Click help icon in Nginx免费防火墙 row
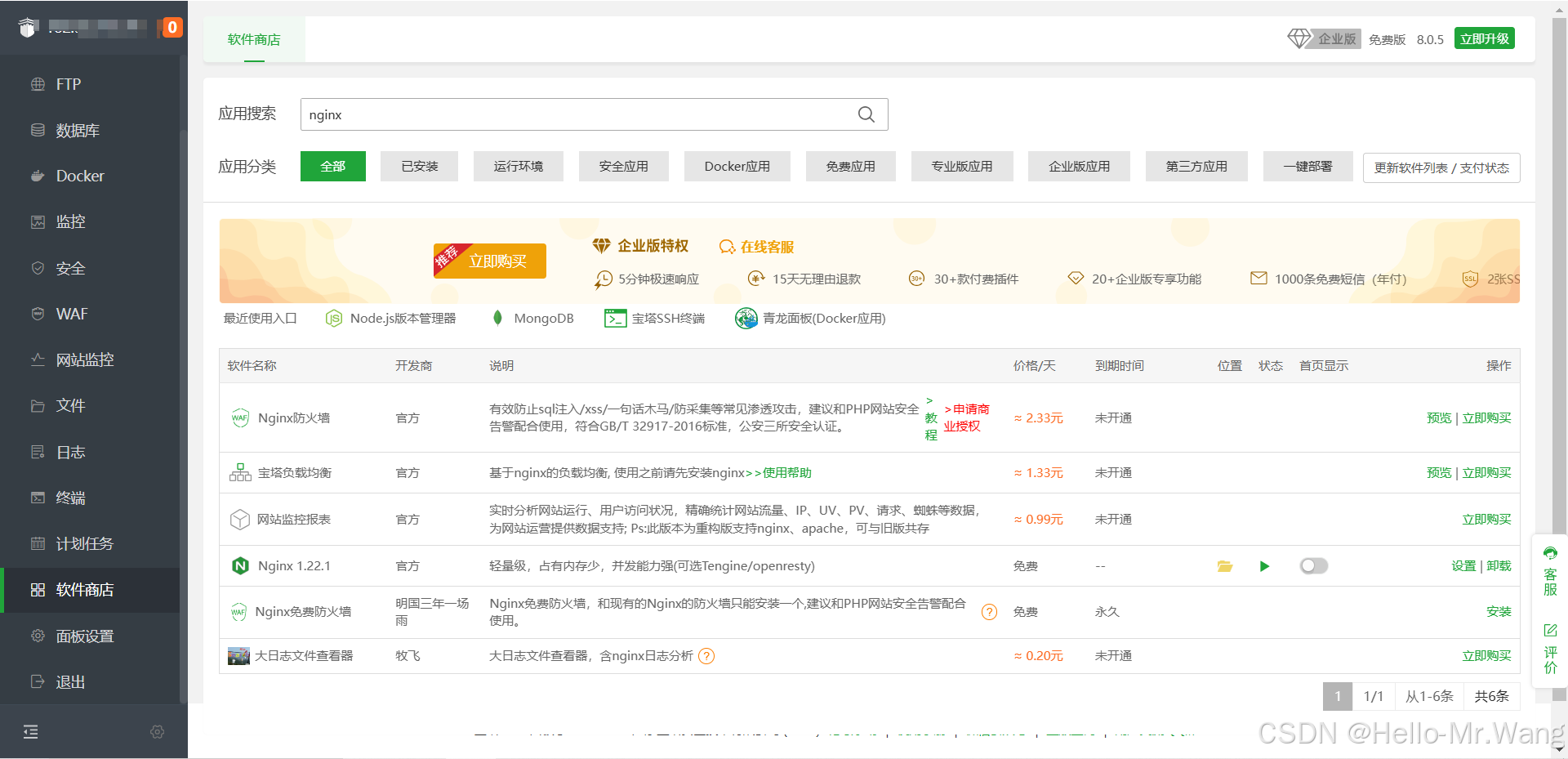Screen dimensions: 1568x759 (989, 612)
